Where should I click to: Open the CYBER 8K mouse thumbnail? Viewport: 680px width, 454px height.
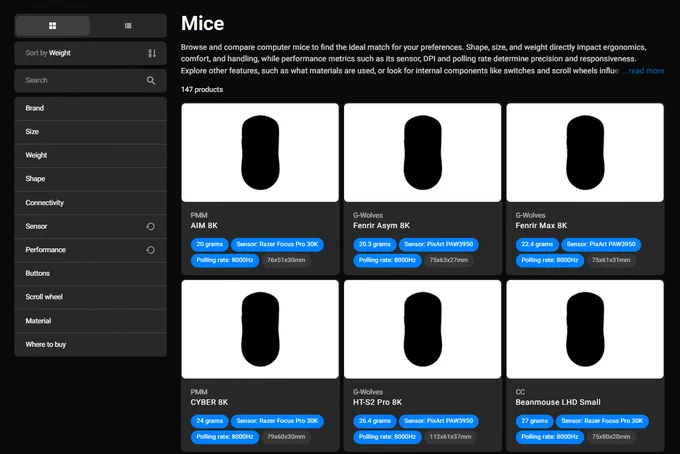(260, 329)
